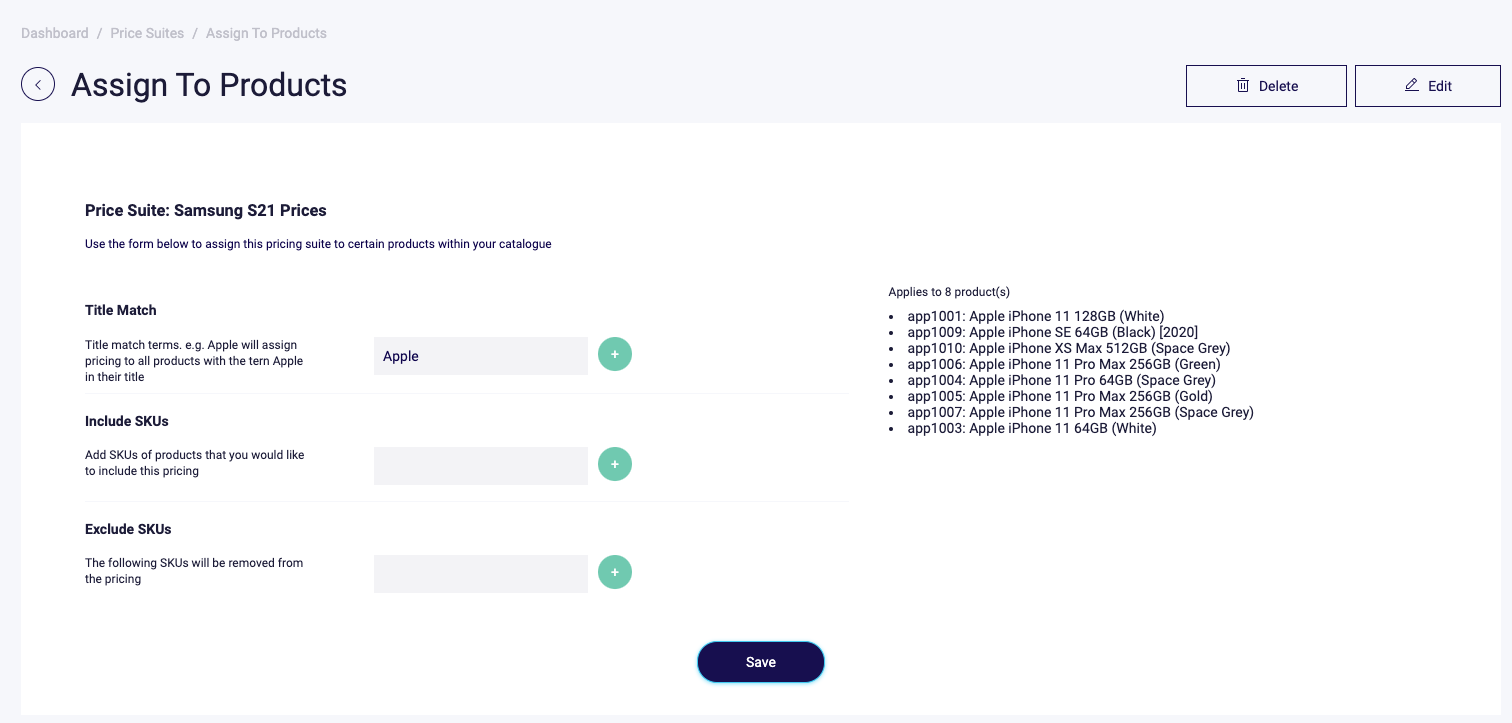The height and width of the screenshot is (723, 1512).
Task: Click the plus icon beside Include SKUs field
Action: (615, 464)
